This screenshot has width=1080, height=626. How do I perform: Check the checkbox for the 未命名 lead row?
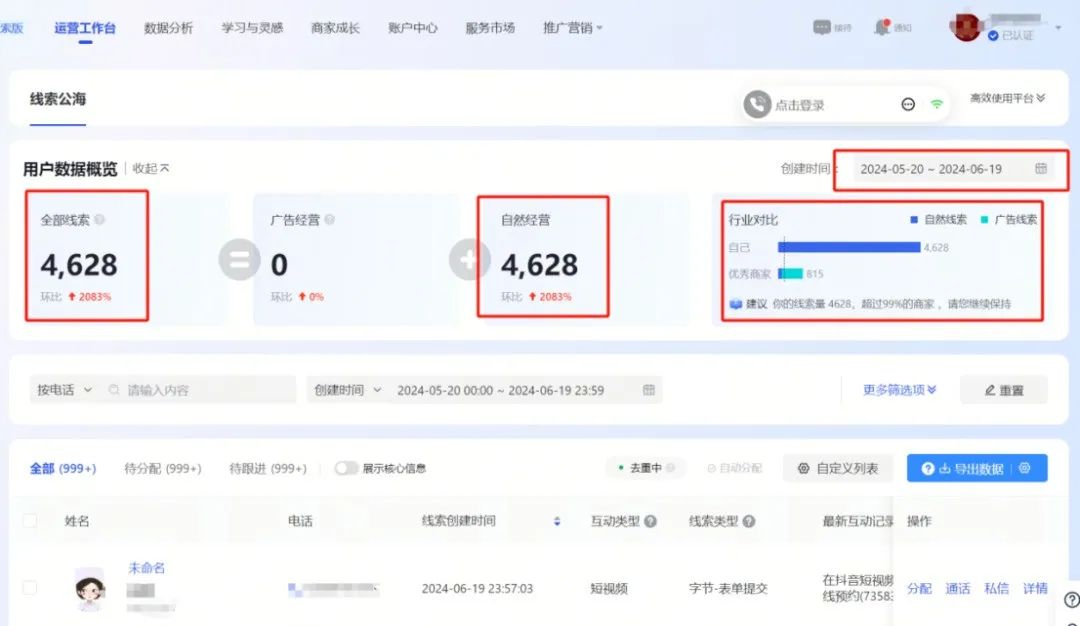28,588
